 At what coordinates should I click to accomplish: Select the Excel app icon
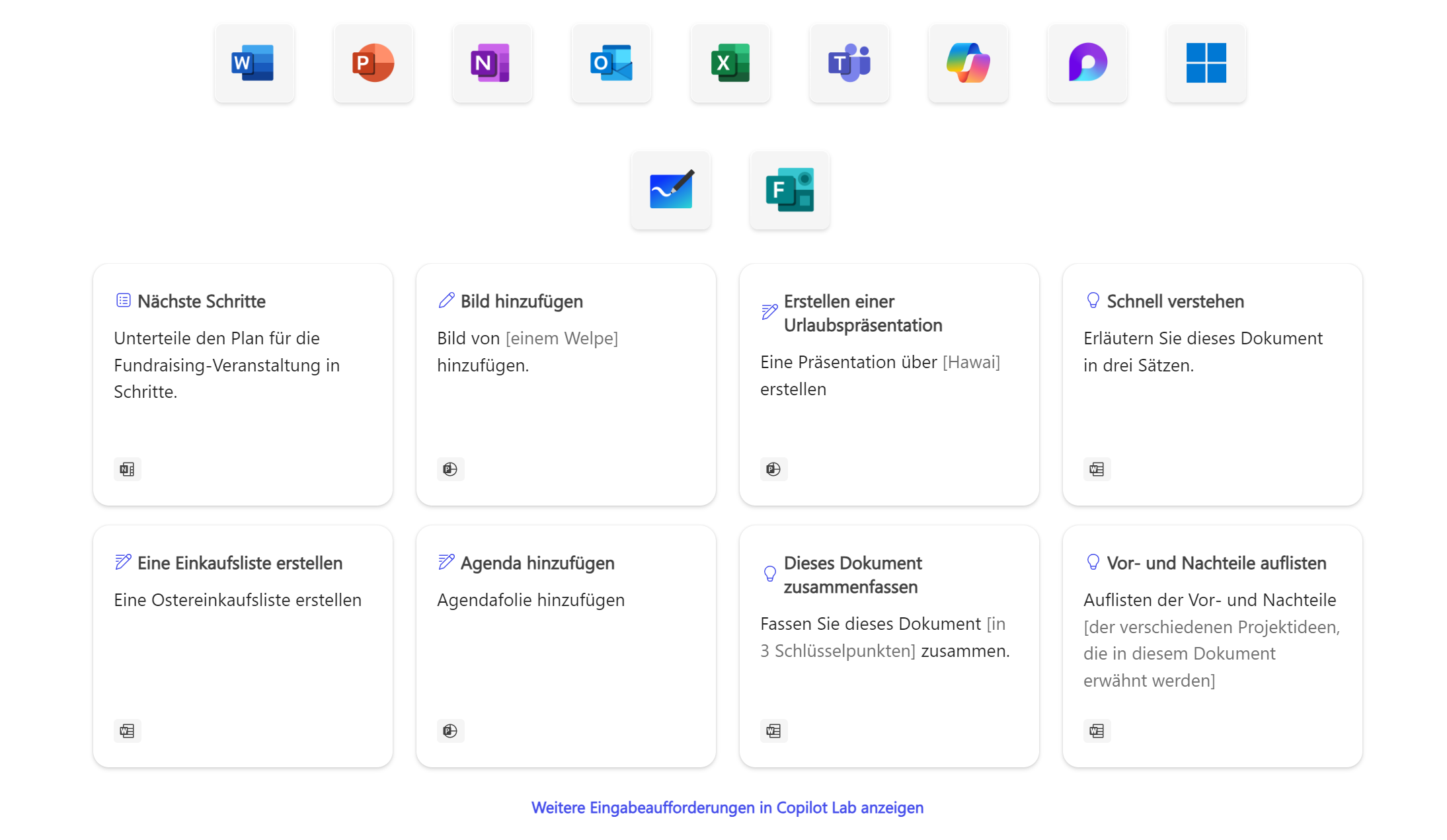[730, 63]
